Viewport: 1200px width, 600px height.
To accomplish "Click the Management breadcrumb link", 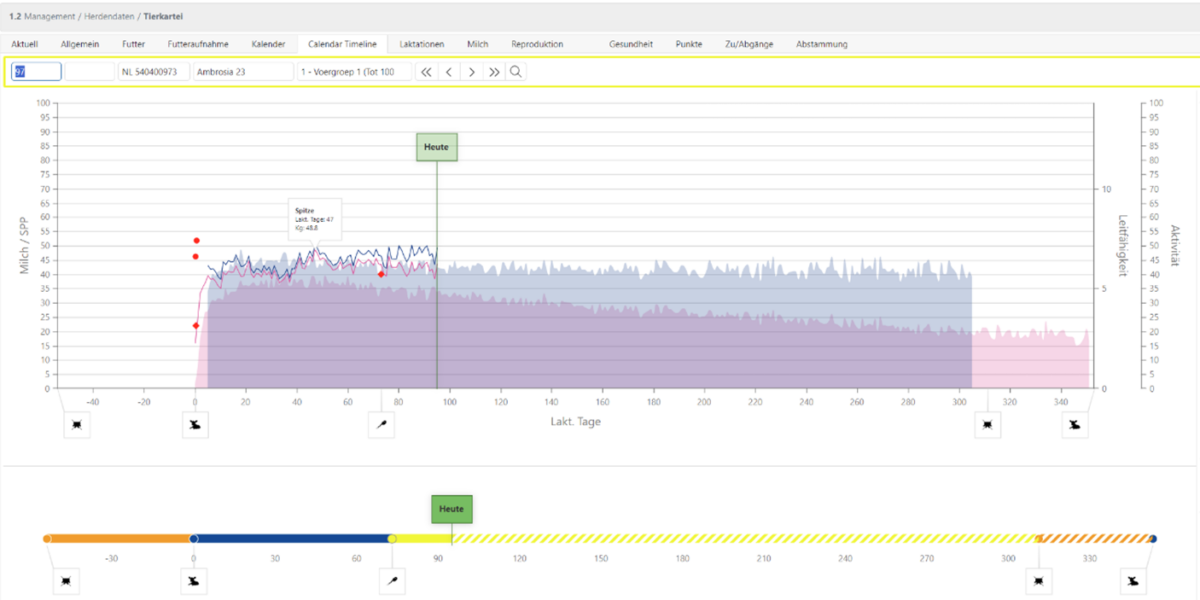I will pyautogui.click(x=52, y=17).
